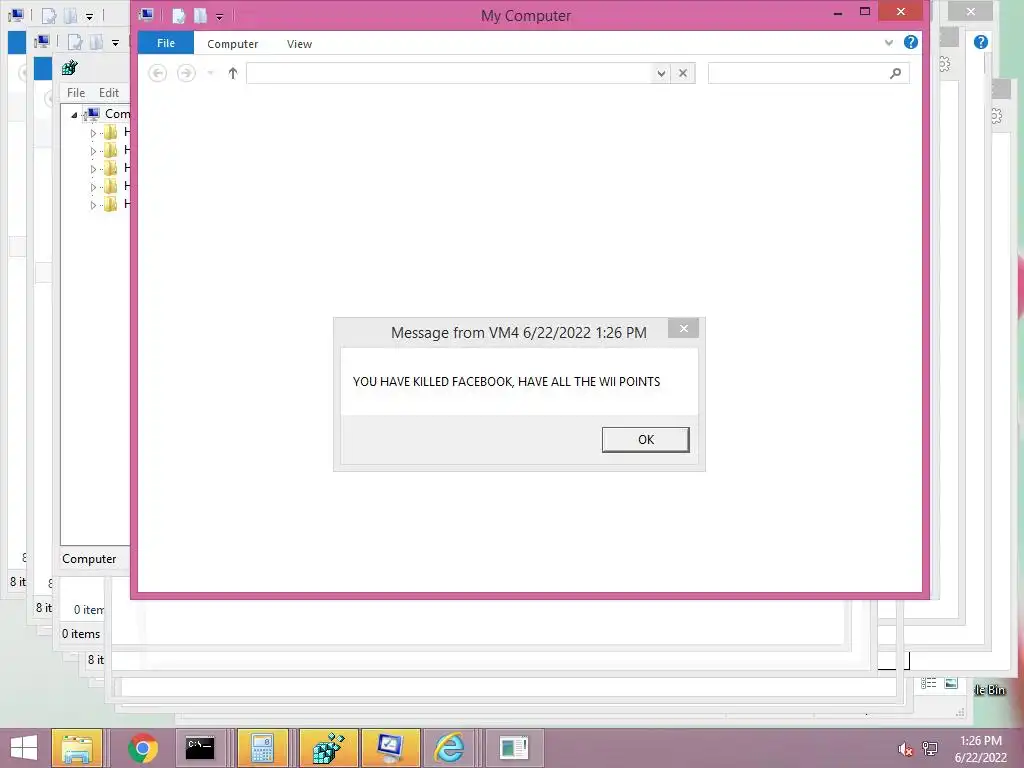
Task: Click the last app icon on the taskbar
Action: (513, 748)
